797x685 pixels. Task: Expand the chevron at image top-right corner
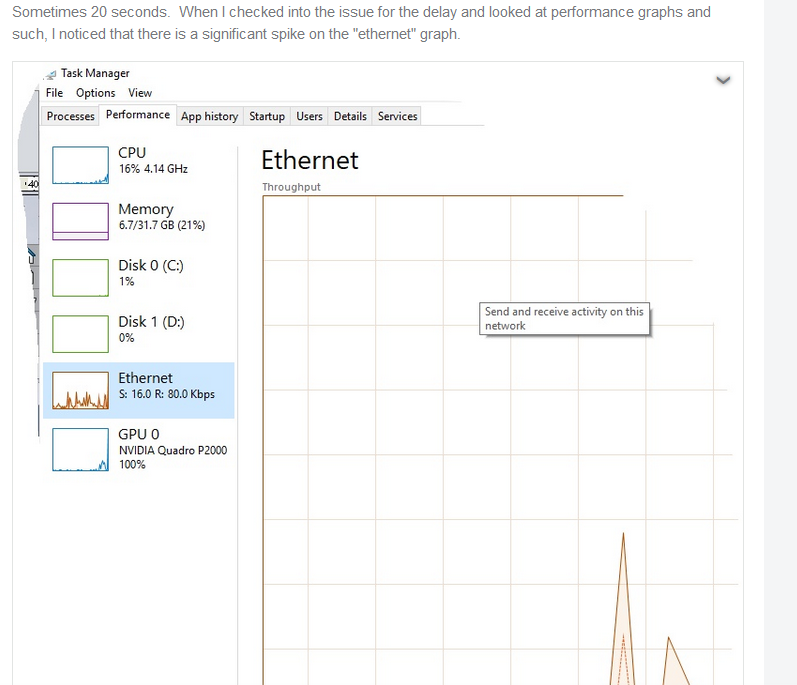723,80
